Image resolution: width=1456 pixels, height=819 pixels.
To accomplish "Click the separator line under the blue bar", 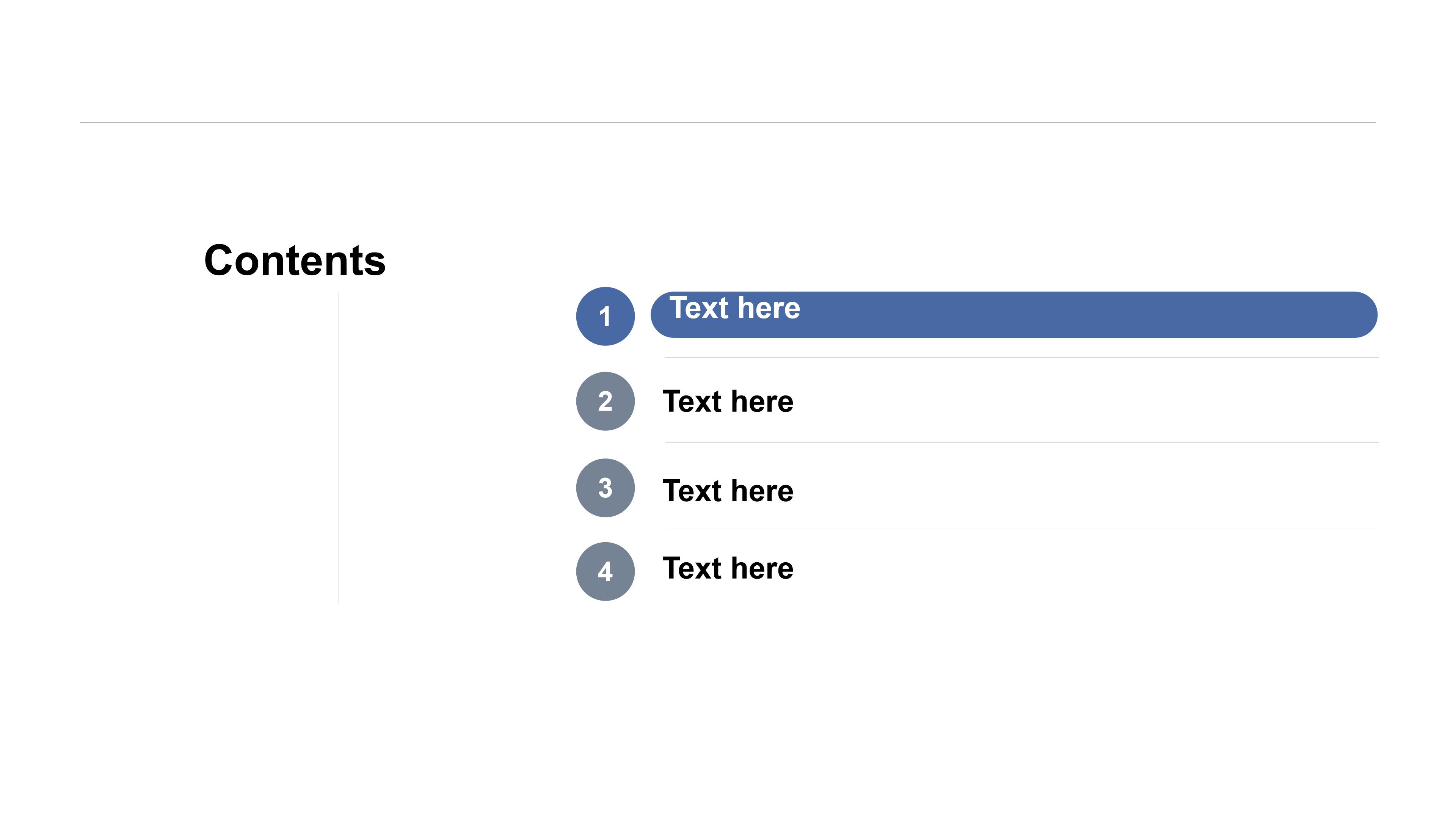I will click(1021, 357).
